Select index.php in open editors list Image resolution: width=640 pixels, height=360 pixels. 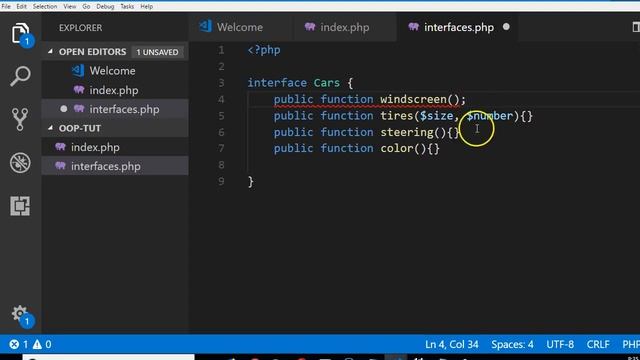(115, 90)
